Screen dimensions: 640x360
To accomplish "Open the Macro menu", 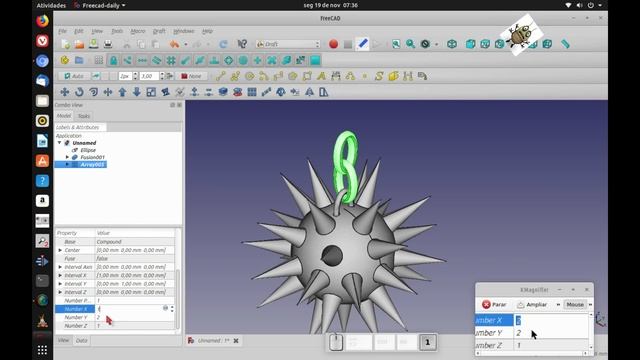I will tap(138, 31).
